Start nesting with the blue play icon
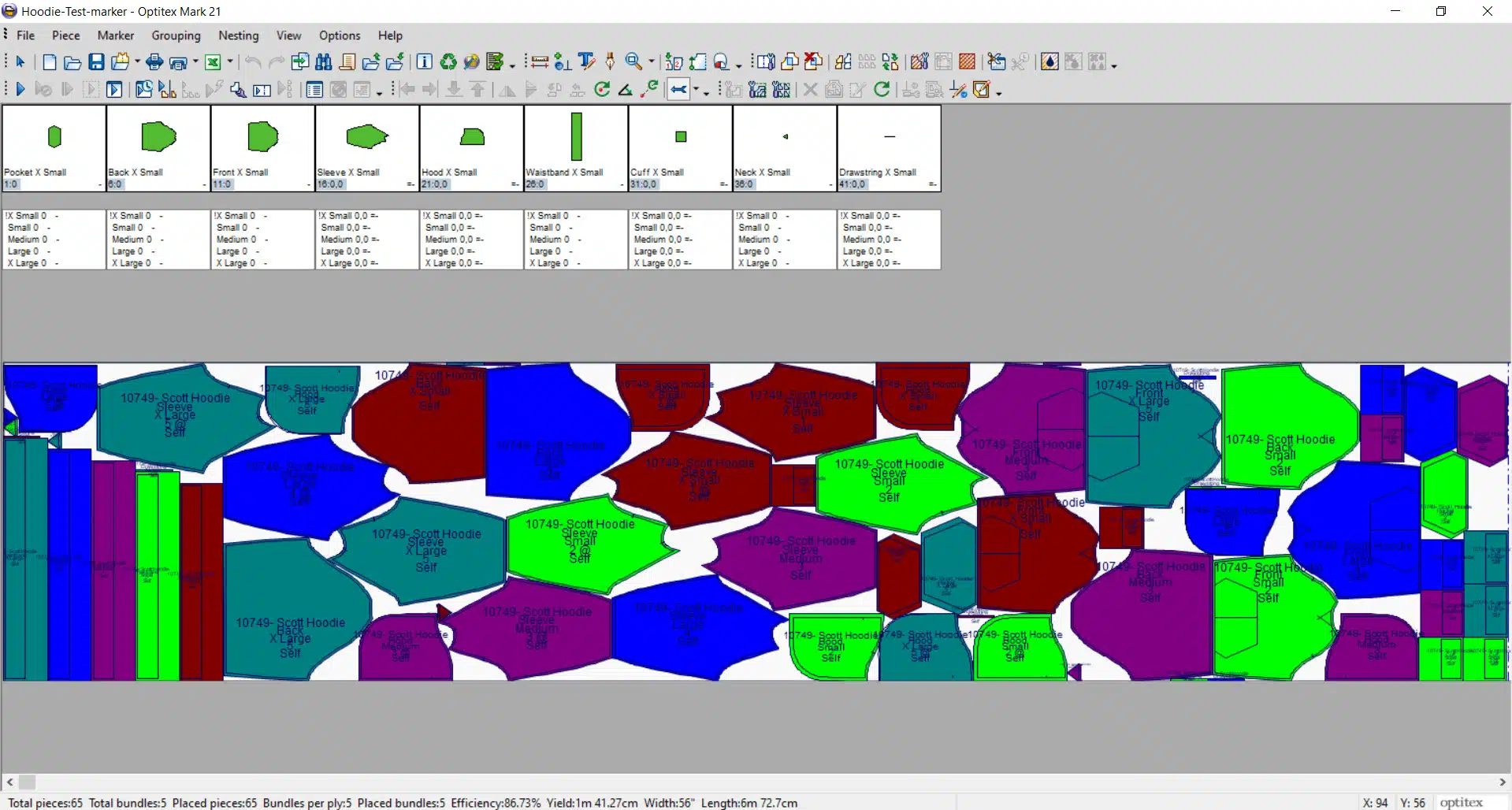1512x810 pixels. click(x=20, y=90)
